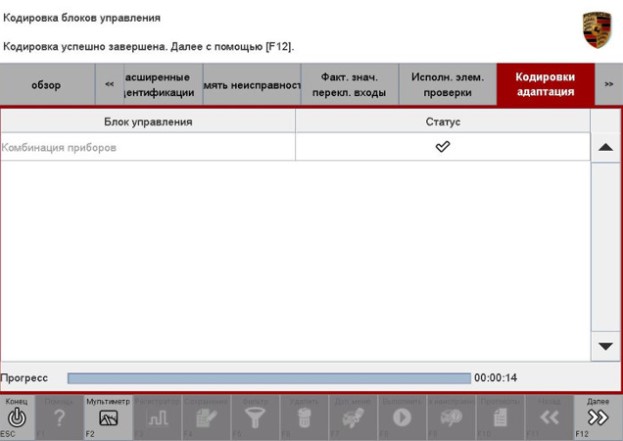The image size is (623, 441).
Task: Select the Кодировки адаптация tab
Action: click(x=545, y=85)
